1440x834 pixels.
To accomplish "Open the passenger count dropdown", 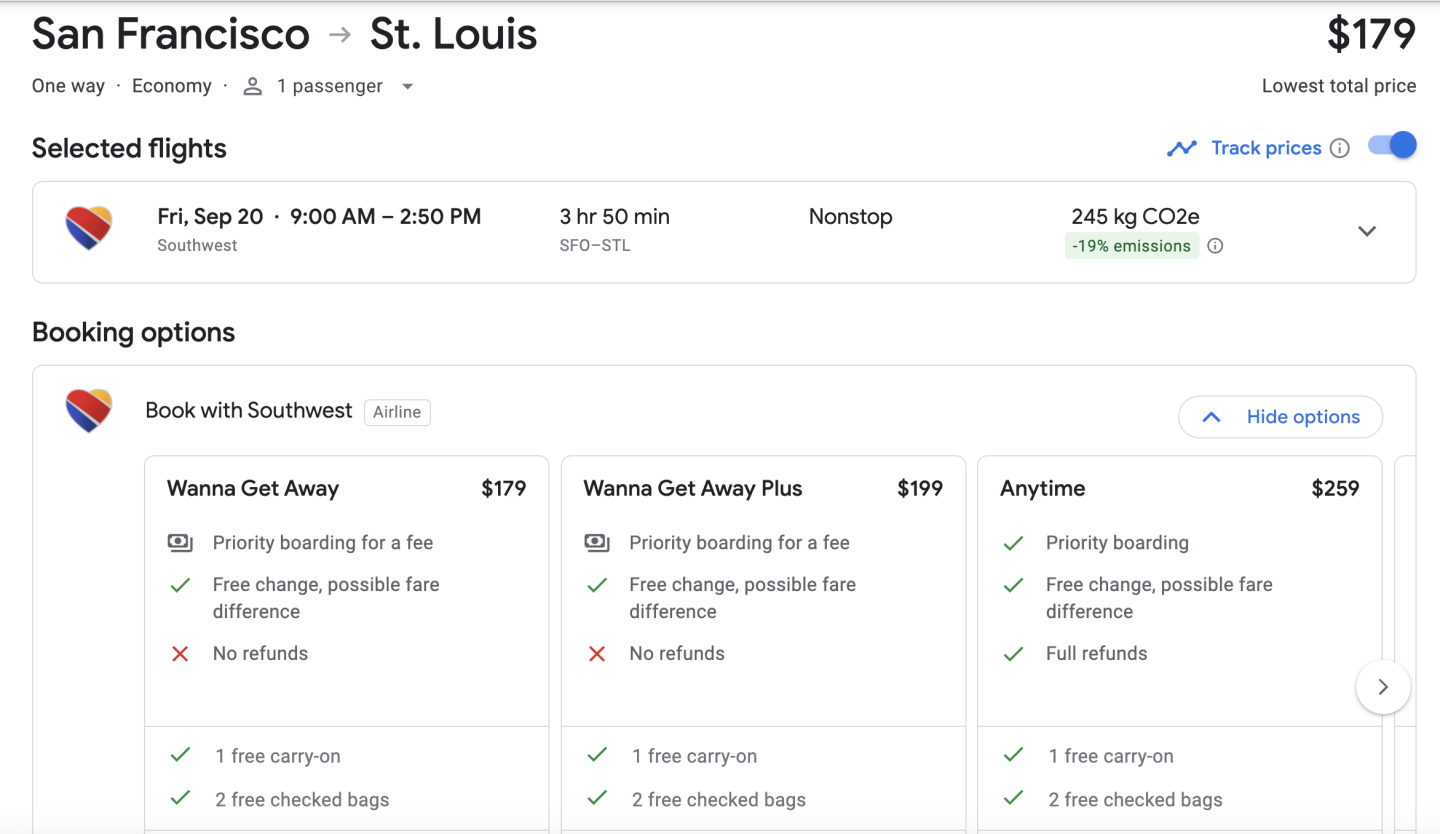I will pyautogui.click(x=407, y=87).
